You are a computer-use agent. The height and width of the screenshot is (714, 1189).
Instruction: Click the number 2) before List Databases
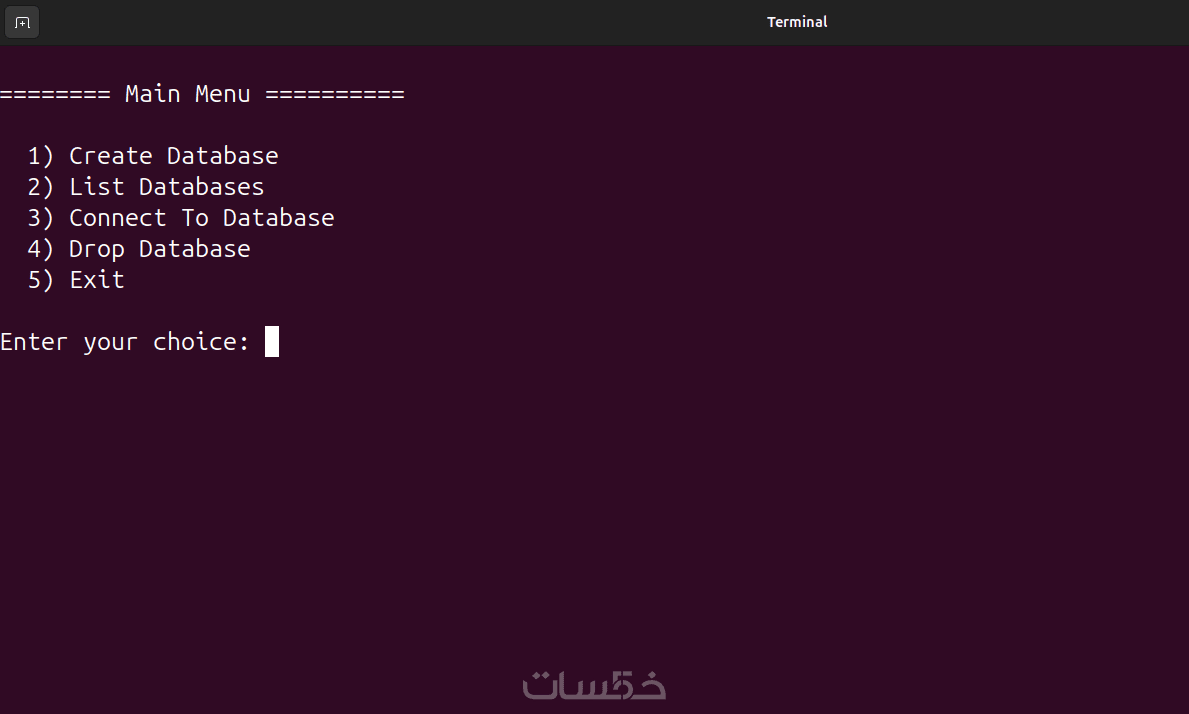(x=41, y=187)
